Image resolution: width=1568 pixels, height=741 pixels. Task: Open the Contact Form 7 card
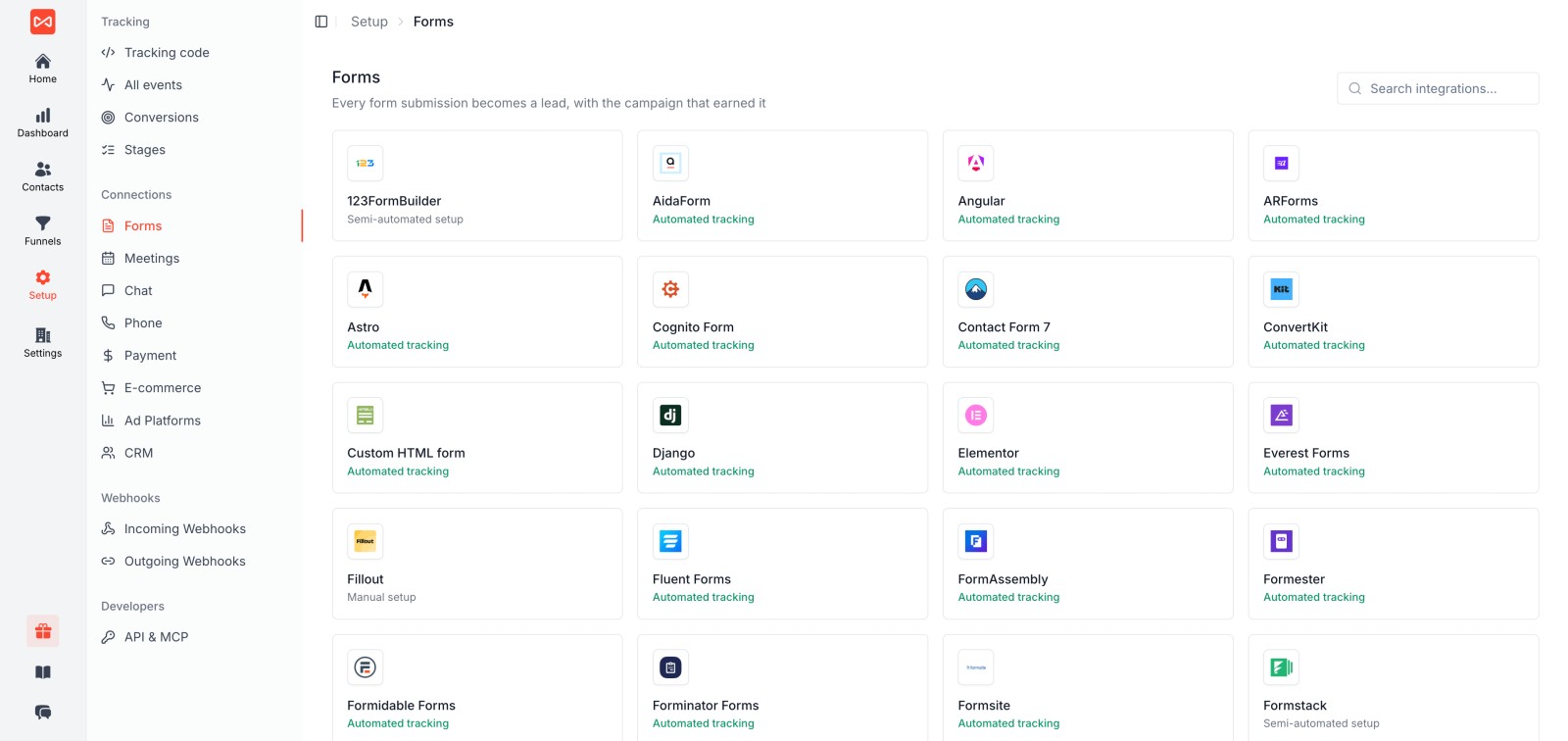point(1088,312)
